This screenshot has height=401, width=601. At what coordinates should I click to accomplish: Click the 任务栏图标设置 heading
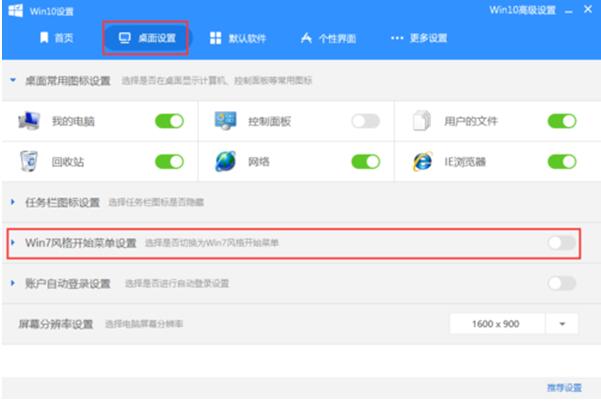pos(62,202)
